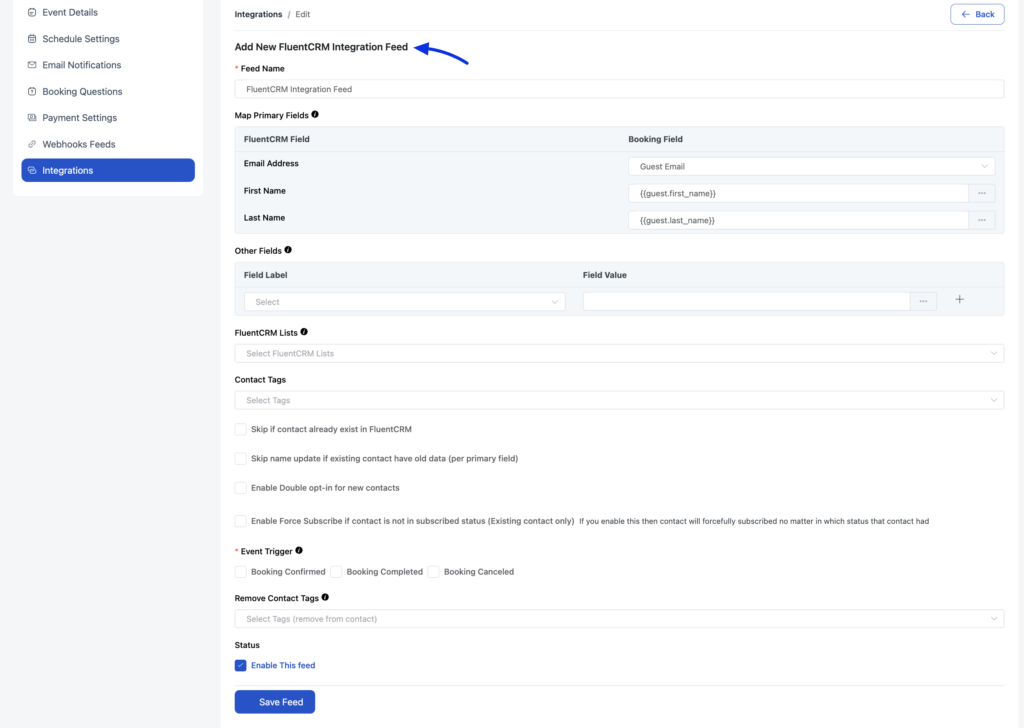Open the Select FluentCRM Lists dropdown
1024x728 pixels.
click(618, 352)
